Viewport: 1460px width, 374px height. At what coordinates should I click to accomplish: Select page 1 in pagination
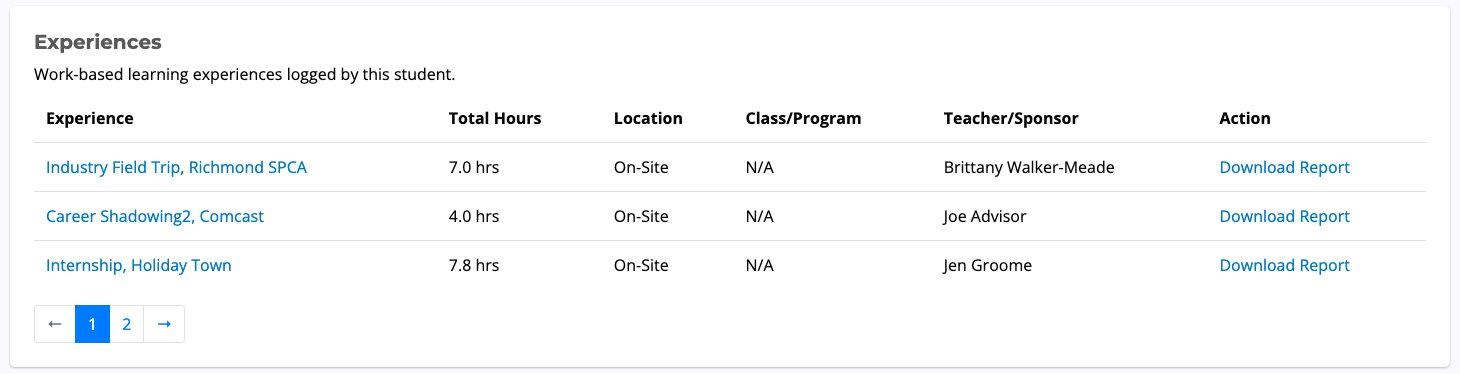(x=92, y=324)
